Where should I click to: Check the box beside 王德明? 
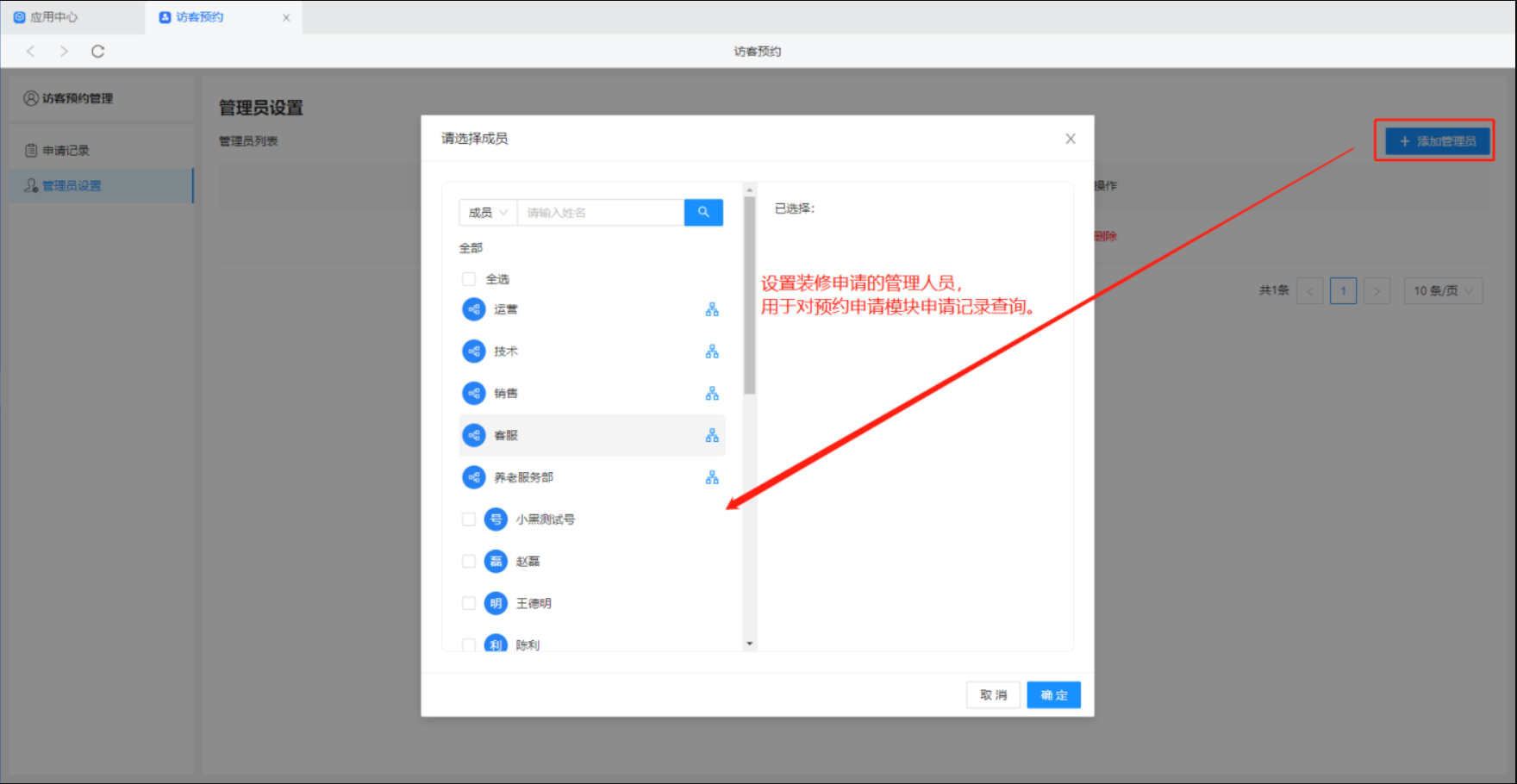point(469,604)
